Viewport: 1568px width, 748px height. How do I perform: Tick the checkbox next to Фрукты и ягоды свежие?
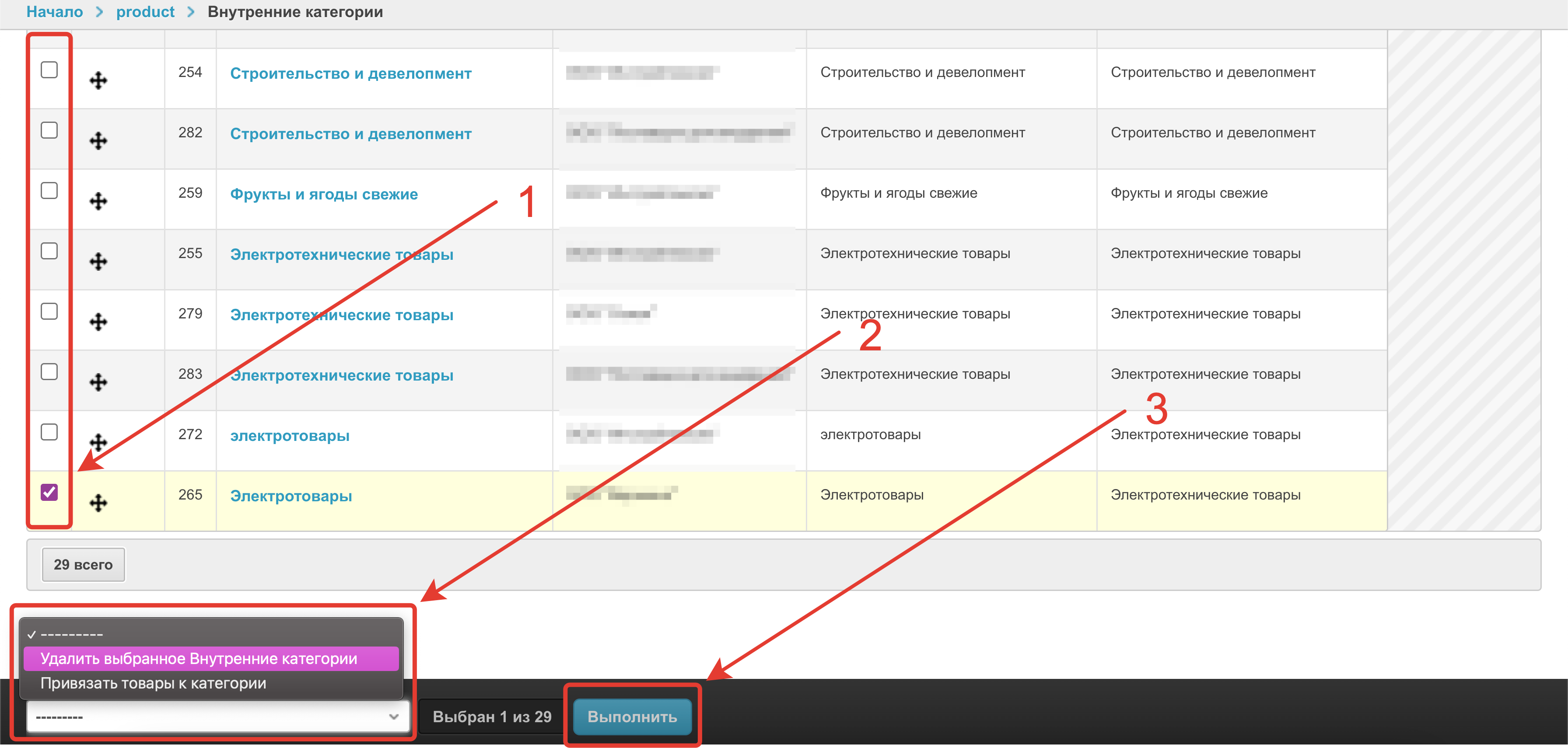coord(49,191)
